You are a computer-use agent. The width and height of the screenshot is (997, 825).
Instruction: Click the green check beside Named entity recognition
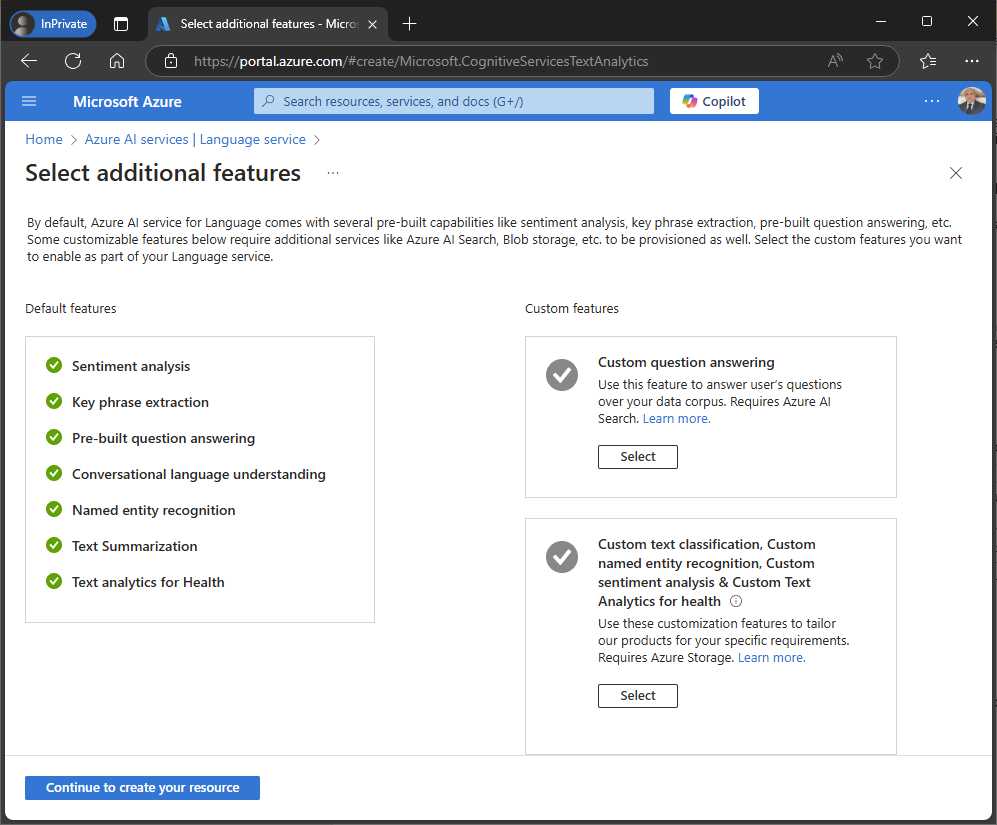click(54, 510)
